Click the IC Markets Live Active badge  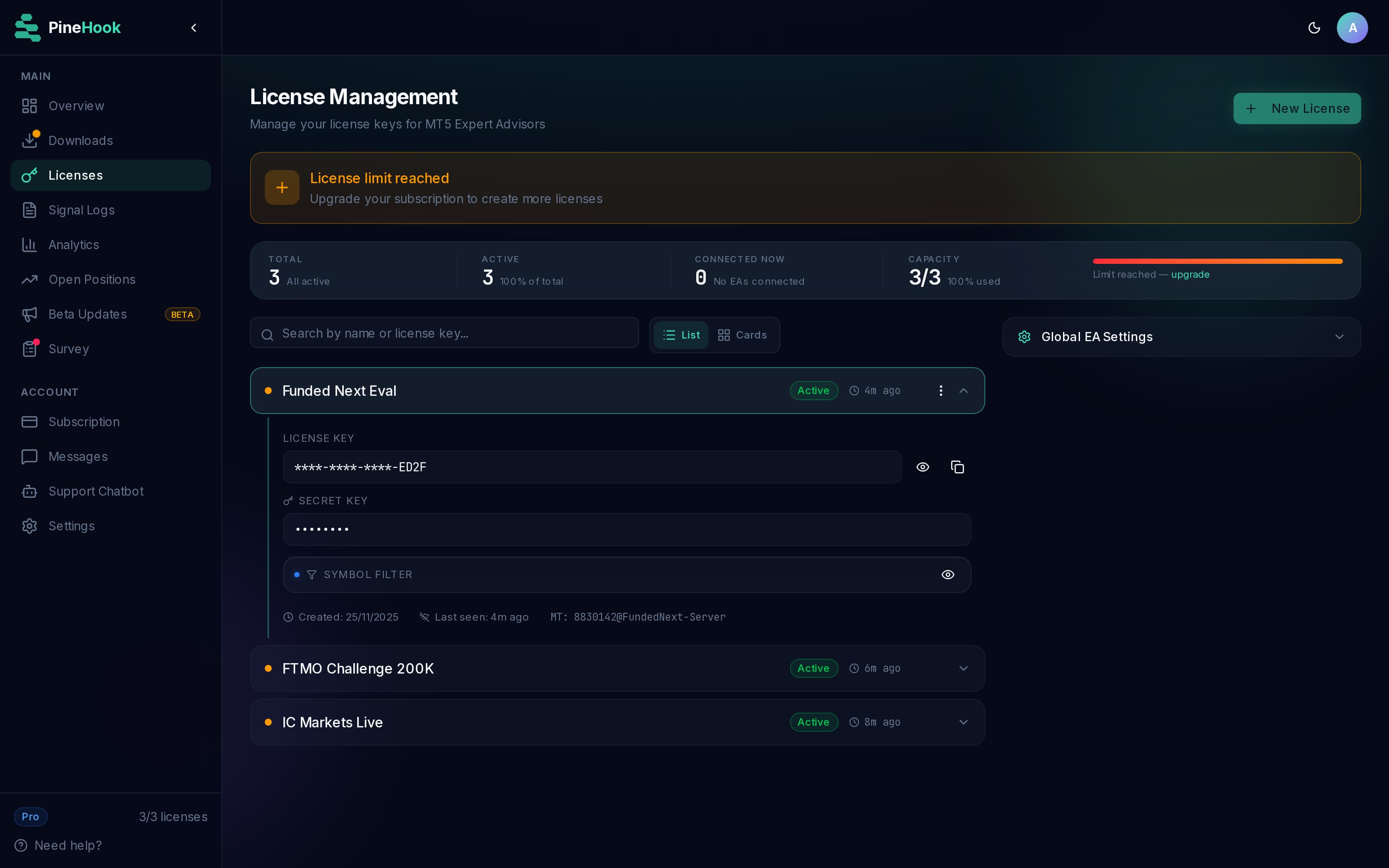pos(814,722)
